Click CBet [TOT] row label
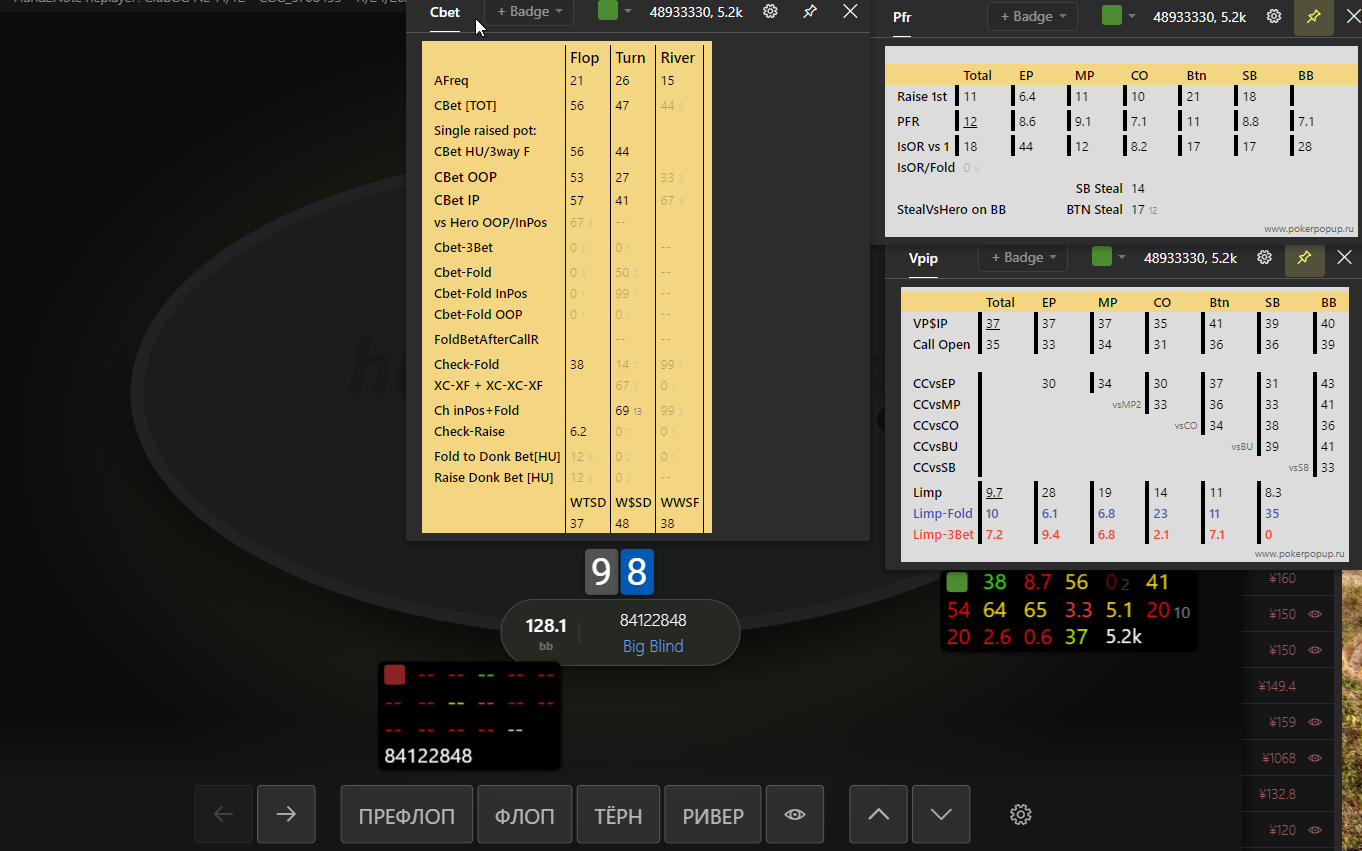The width and height of the screenshot is (1362, 851). 465,106
